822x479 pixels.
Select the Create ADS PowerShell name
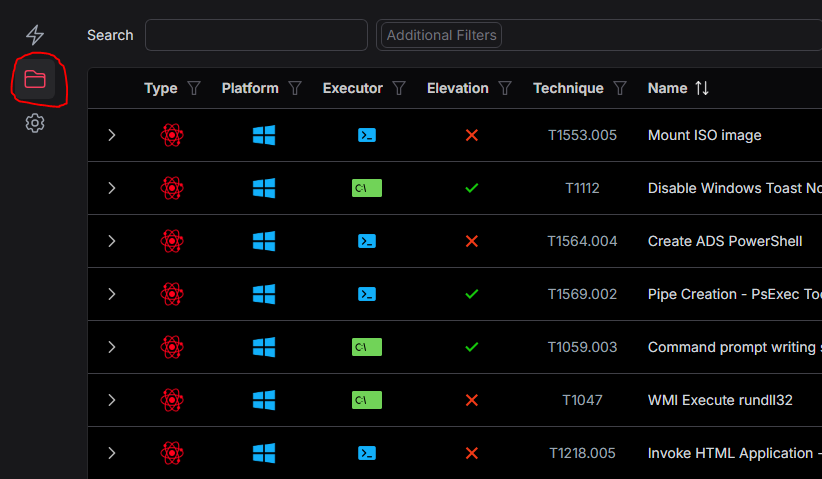tap(725, 241)
